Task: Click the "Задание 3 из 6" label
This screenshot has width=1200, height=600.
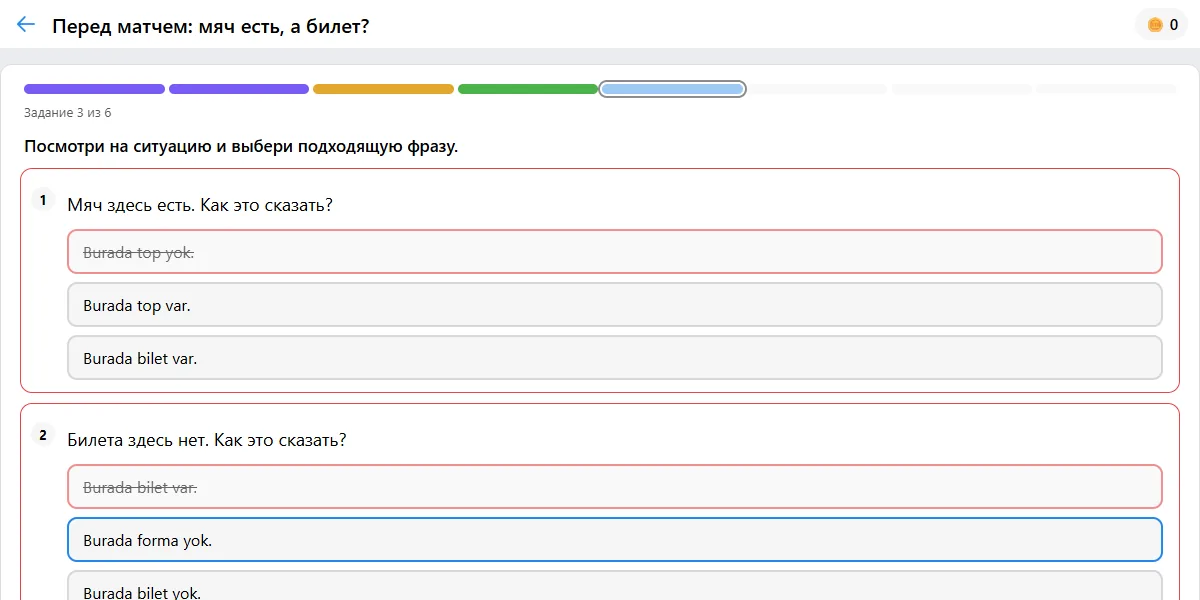Action: coord(68,113)
